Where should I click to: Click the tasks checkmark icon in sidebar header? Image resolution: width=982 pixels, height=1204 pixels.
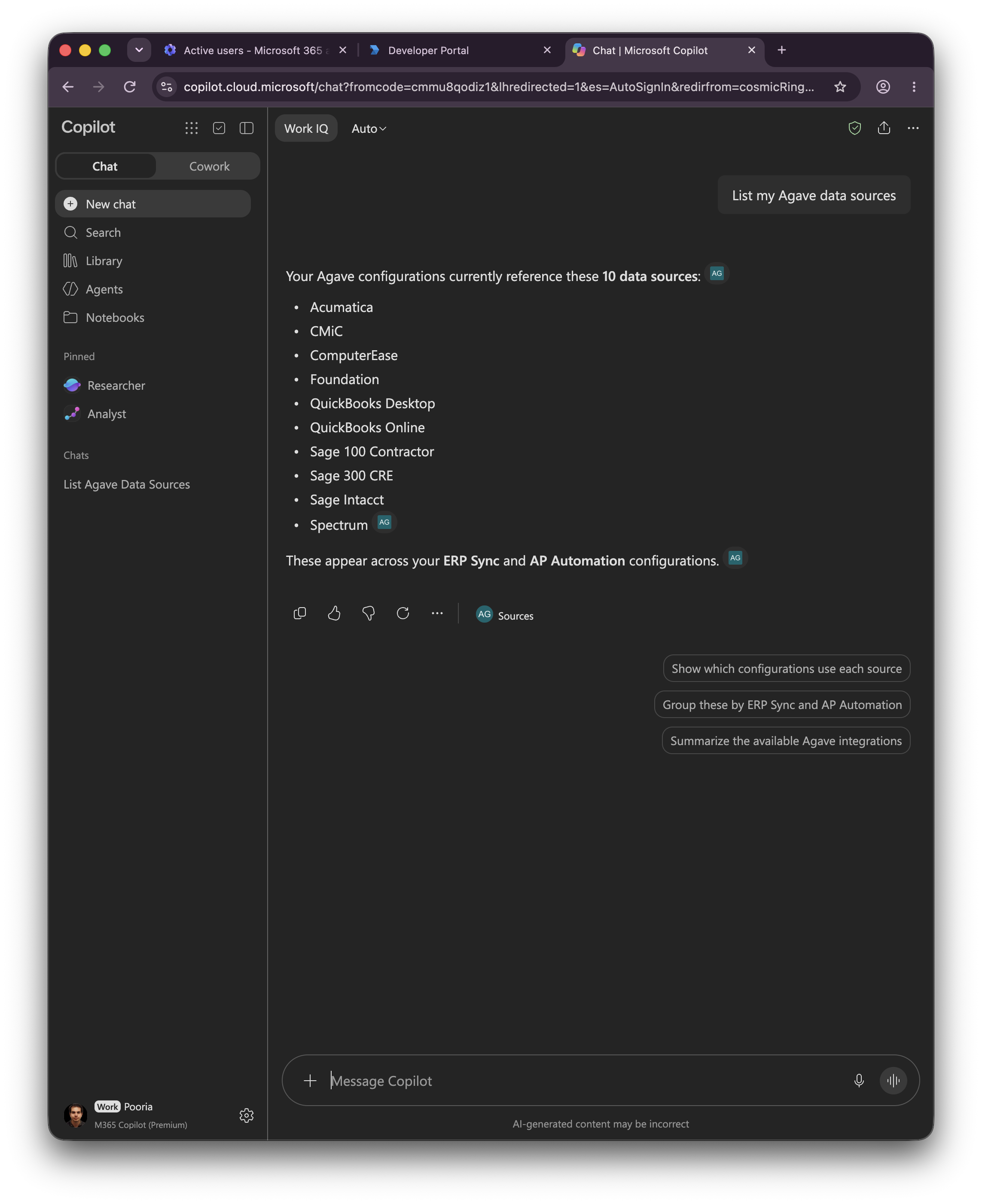[x=219, y=128]
